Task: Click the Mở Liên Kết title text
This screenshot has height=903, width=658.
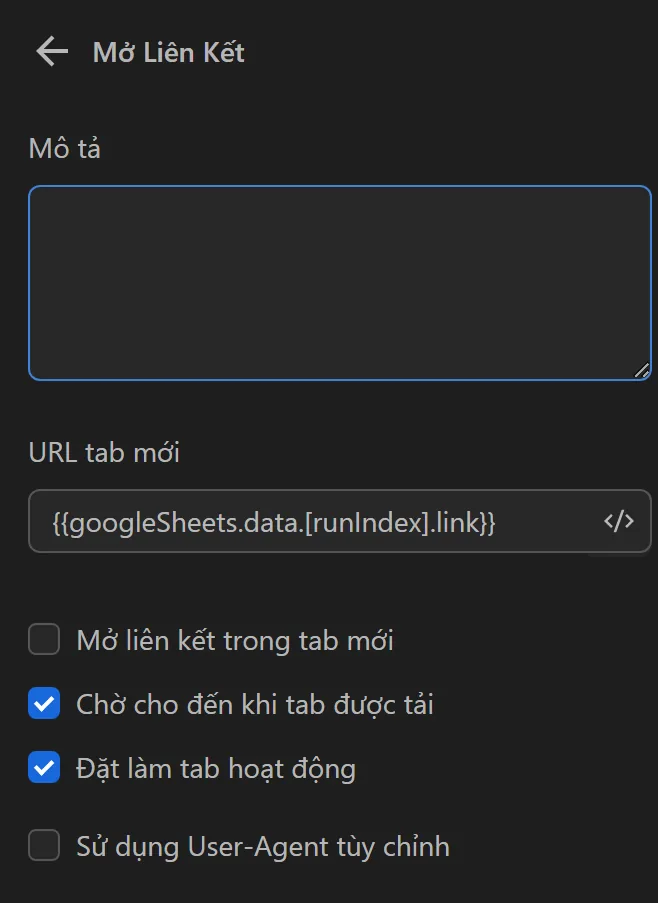Action: [x=169, y=52]
